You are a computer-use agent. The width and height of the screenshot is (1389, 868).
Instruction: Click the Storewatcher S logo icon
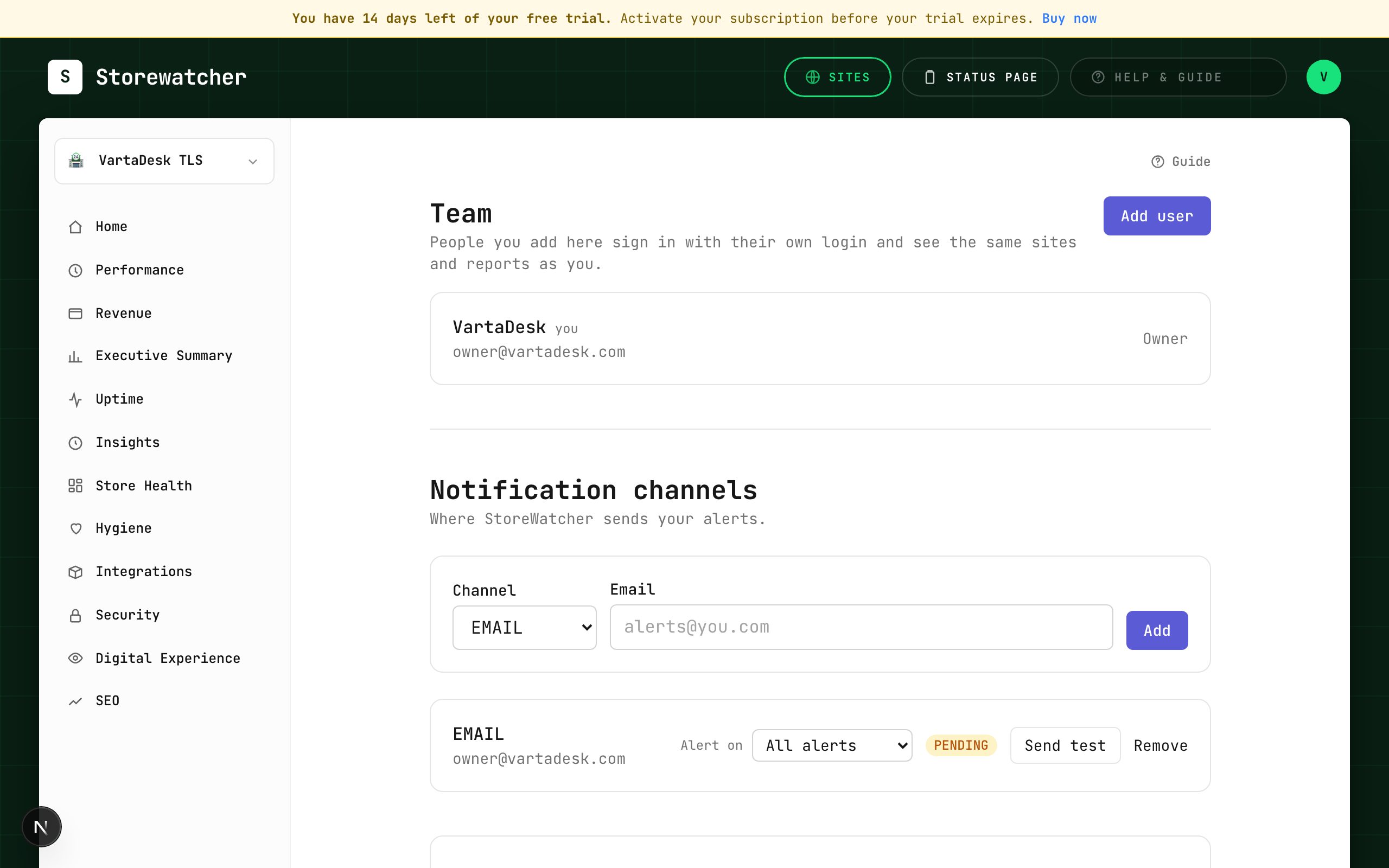point(65,77)
